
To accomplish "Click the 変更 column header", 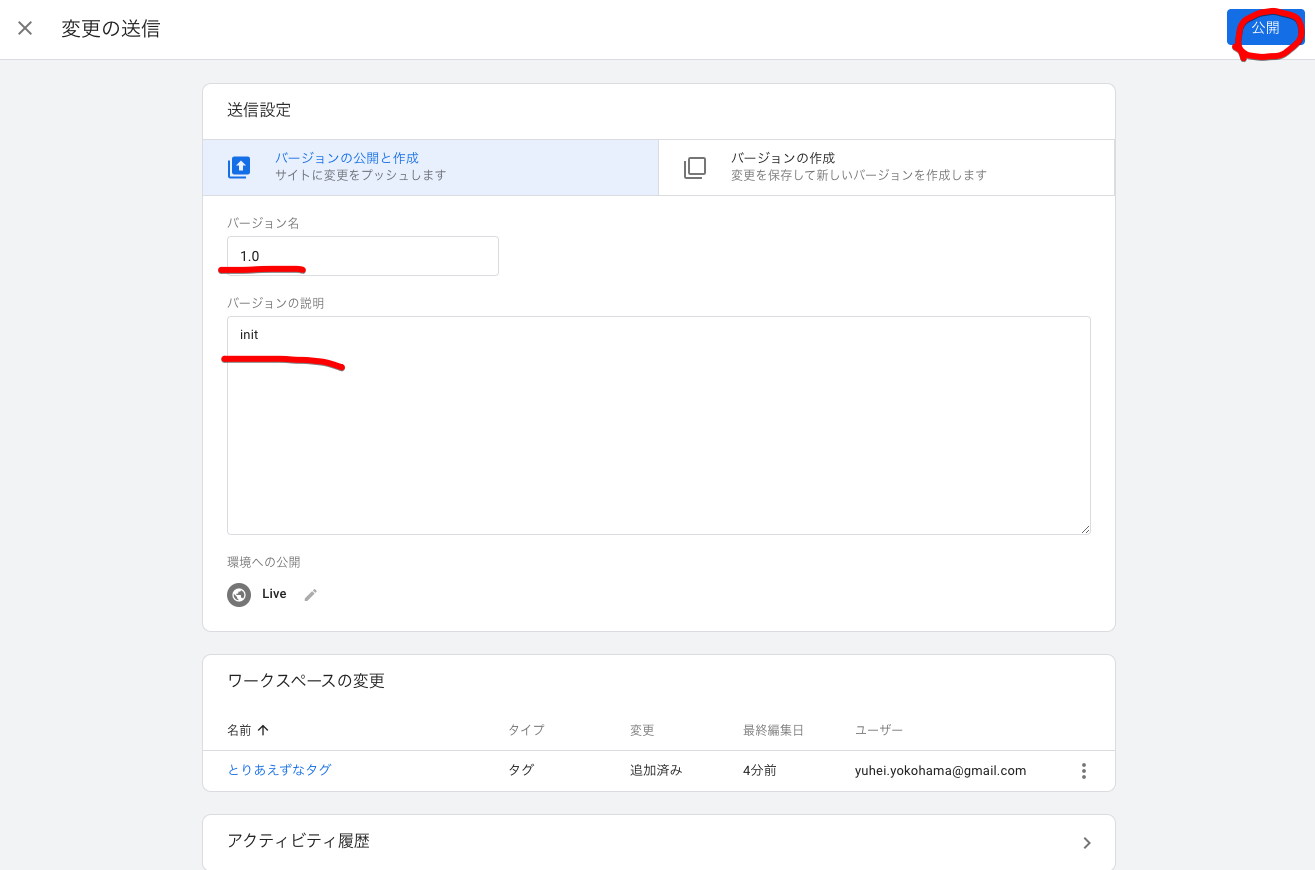I will 642,729.
